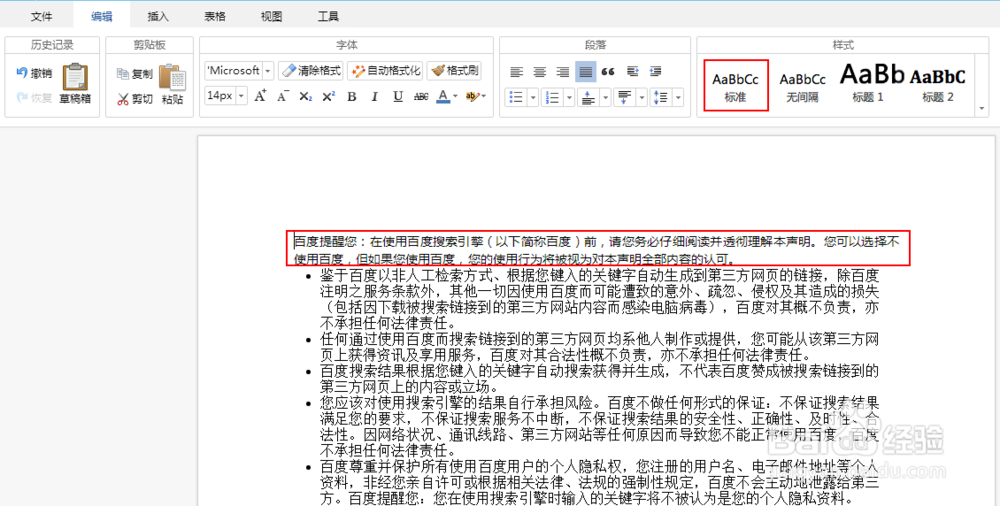Apply numbered list
This screenshot has width=1000, height=506.
tap(553, 97)
